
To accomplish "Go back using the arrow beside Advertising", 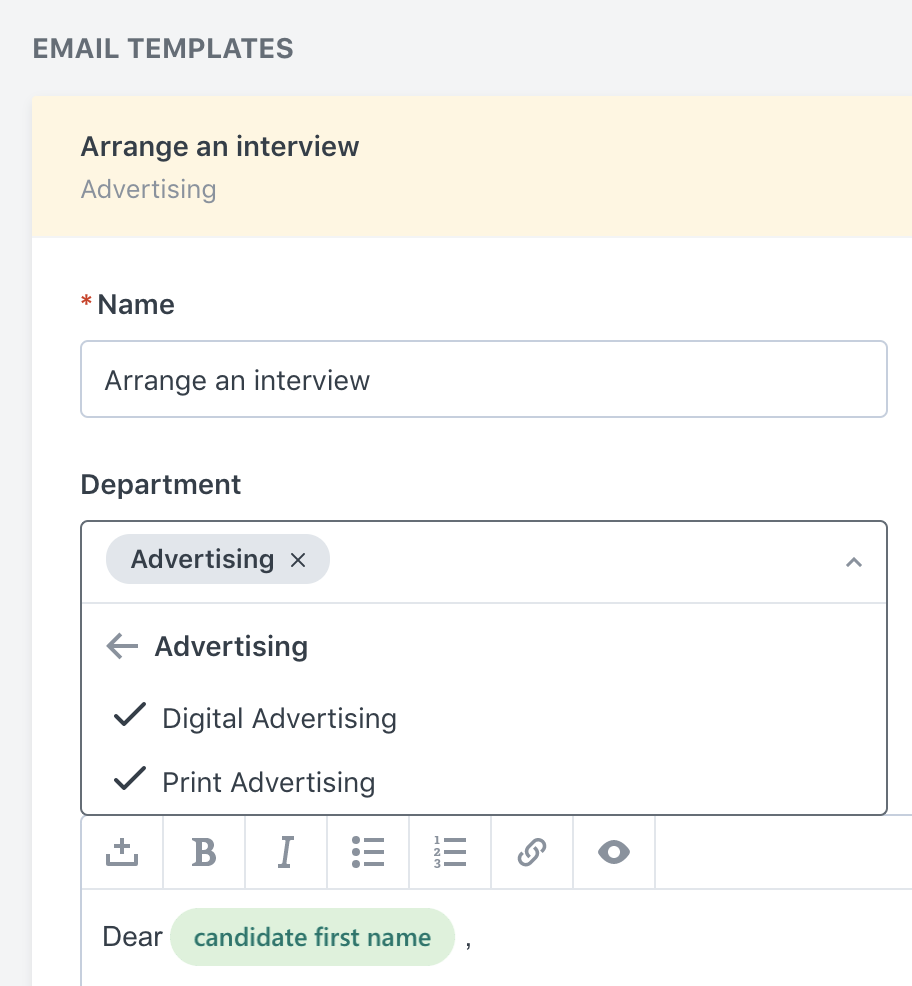I will click(122, 646).
